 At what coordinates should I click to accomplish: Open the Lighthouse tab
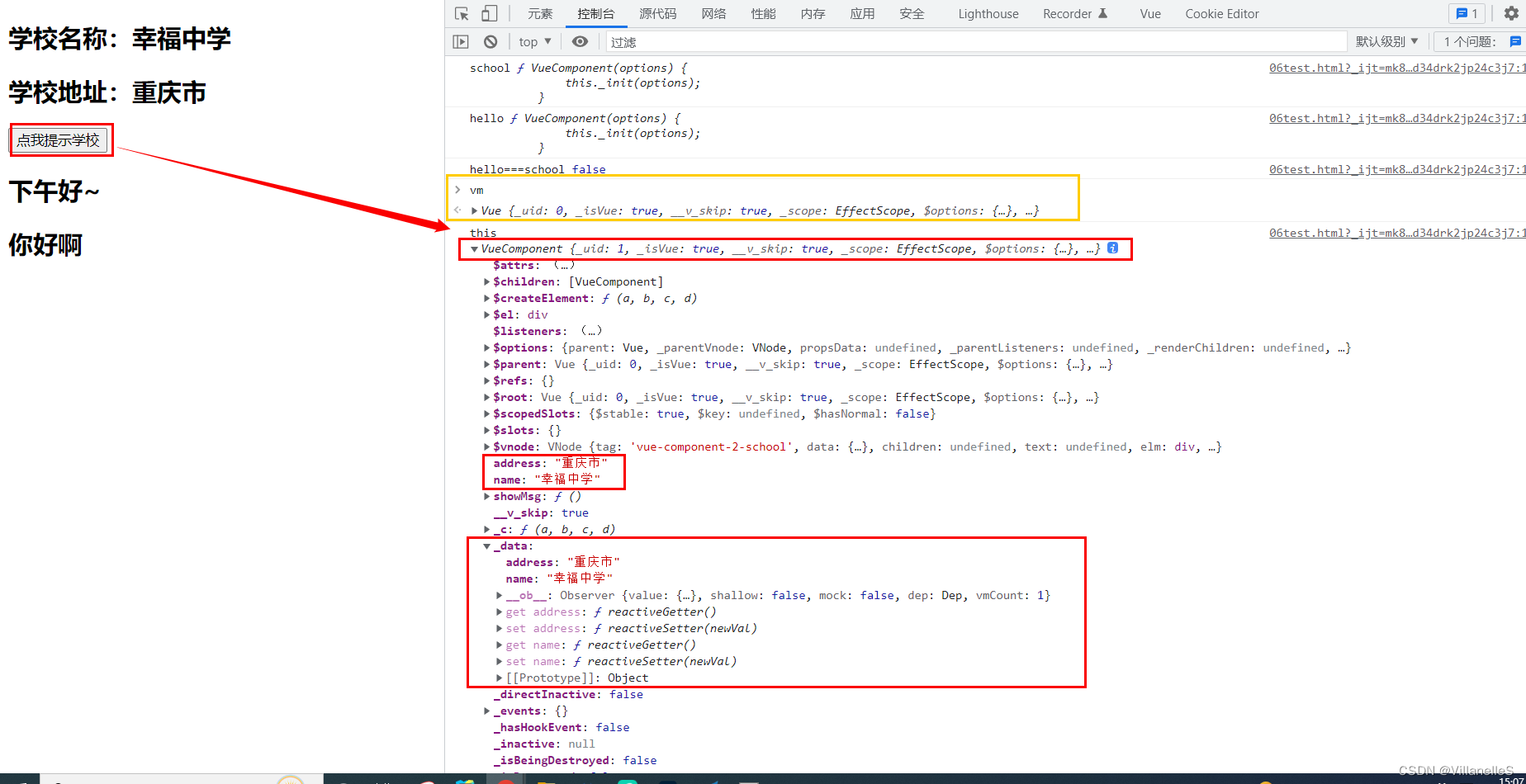click(988, 14)
